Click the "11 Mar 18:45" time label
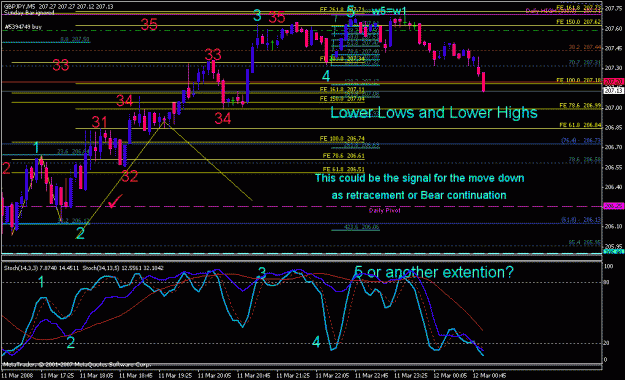 click(x=136, y=376)
